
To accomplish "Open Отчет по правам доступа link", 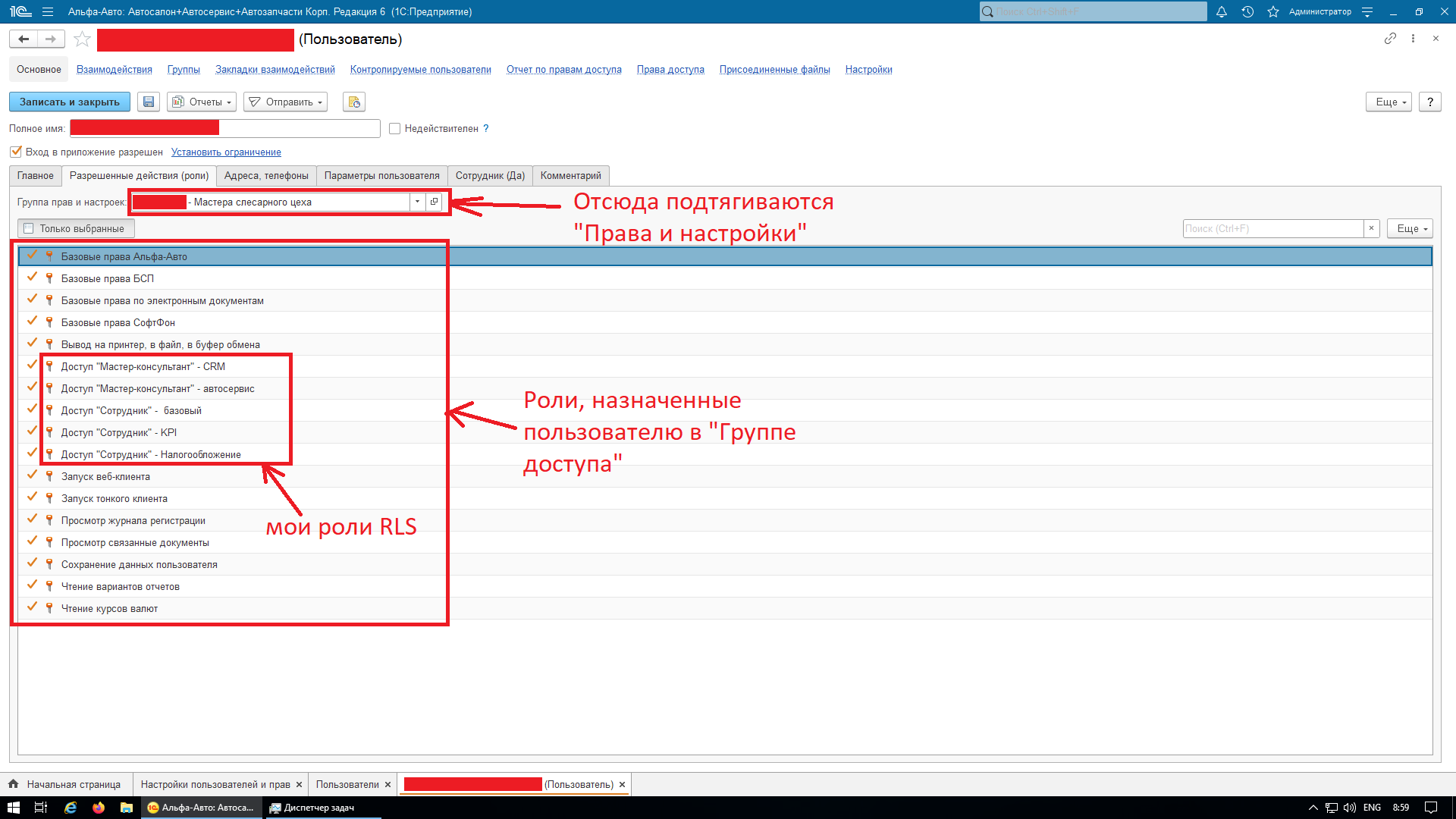I will click(564, 70).
